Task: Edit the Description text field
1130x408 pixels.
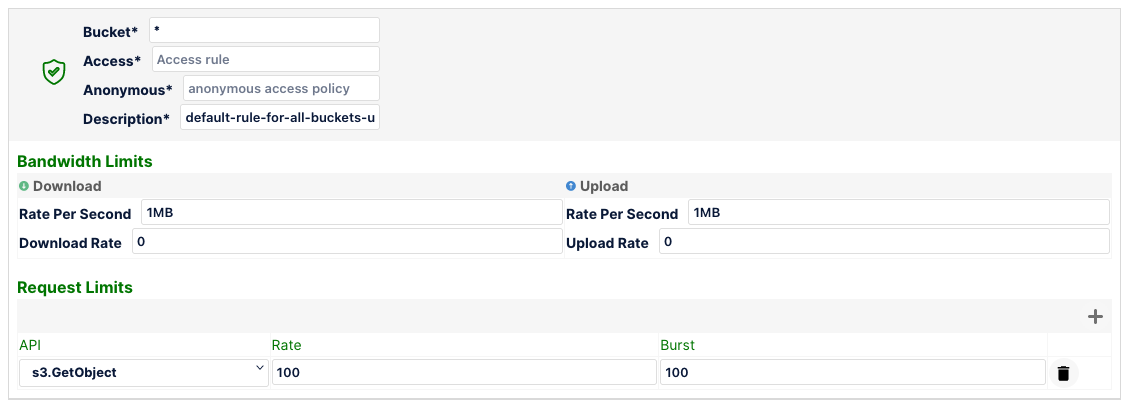Action: tap(280, 118)
